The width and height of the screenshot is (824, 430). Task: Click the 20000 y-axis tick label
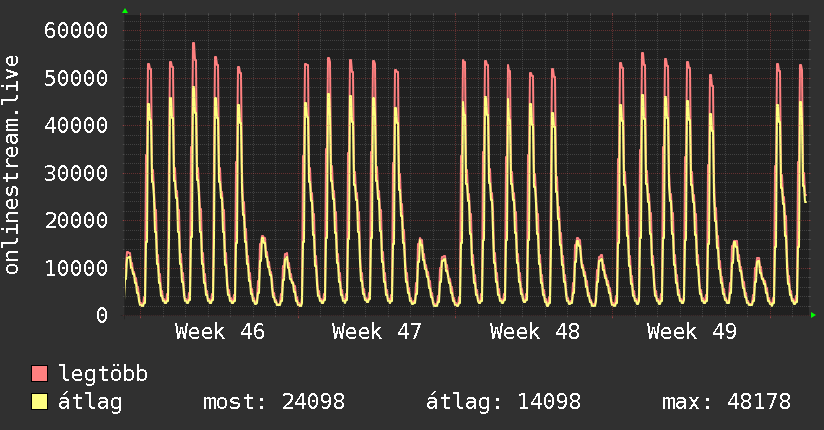pos(76,220)
